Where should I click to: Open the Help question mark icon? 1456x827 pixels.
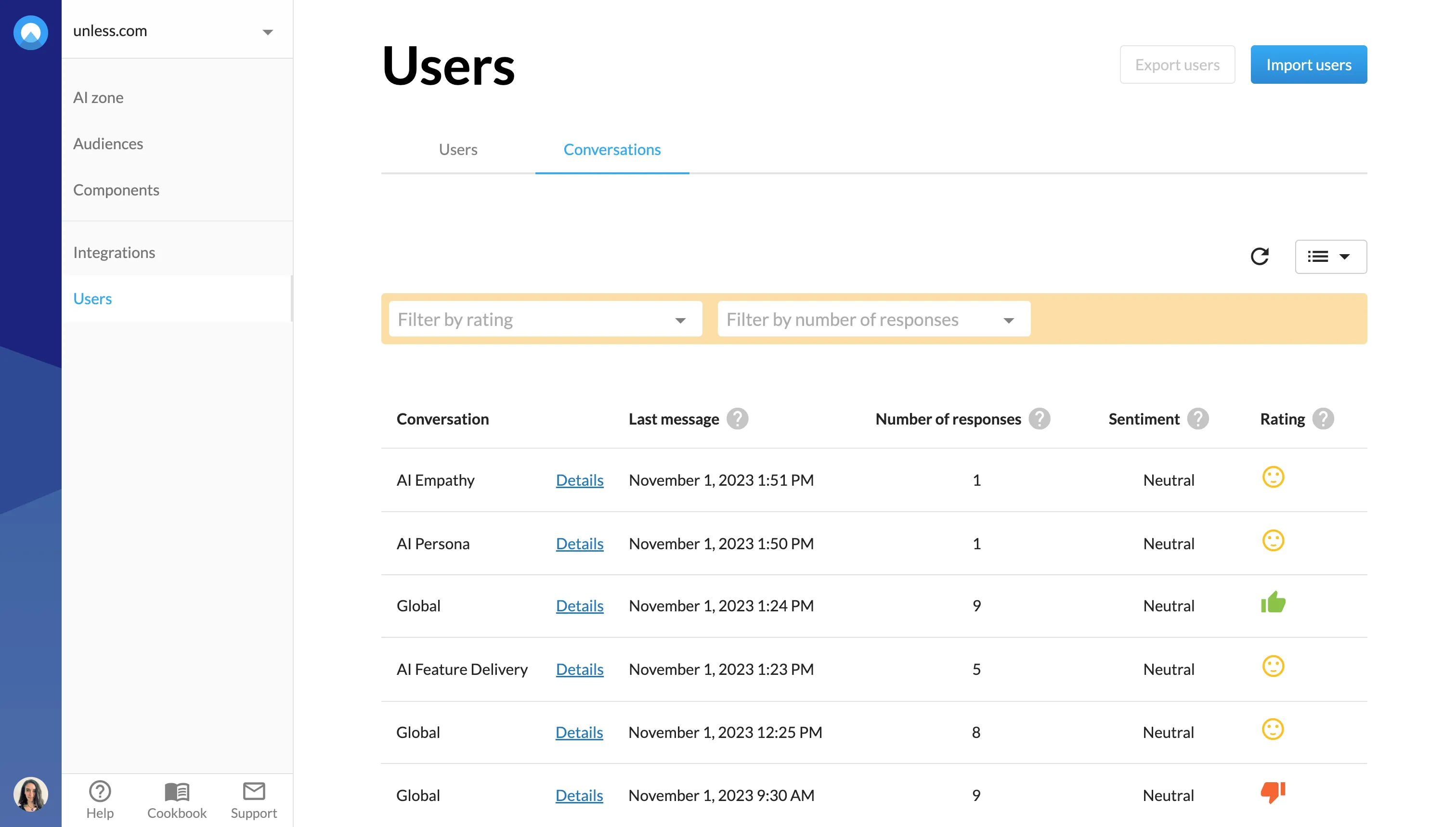[x=100, y=791]
